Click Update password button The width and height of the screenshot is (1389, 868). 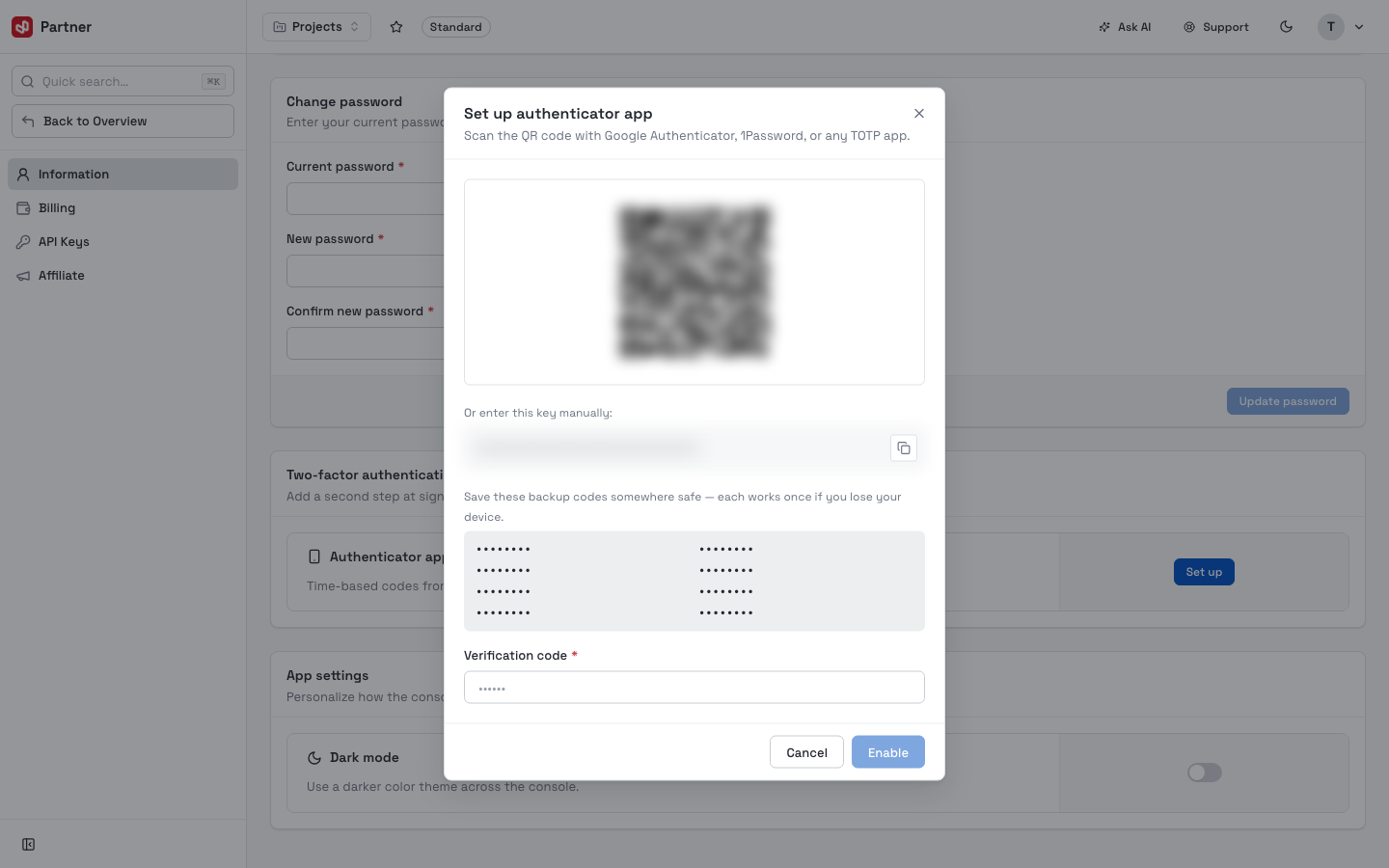1288,401
